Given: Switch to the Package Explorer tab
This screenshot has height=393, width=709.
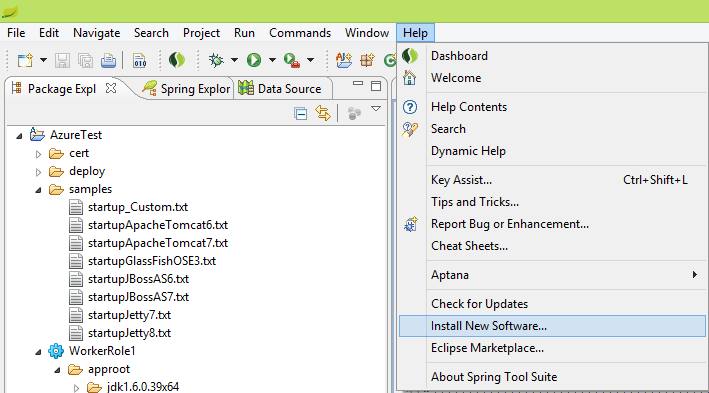Looking at the screenshot, I should click(62, 89).
